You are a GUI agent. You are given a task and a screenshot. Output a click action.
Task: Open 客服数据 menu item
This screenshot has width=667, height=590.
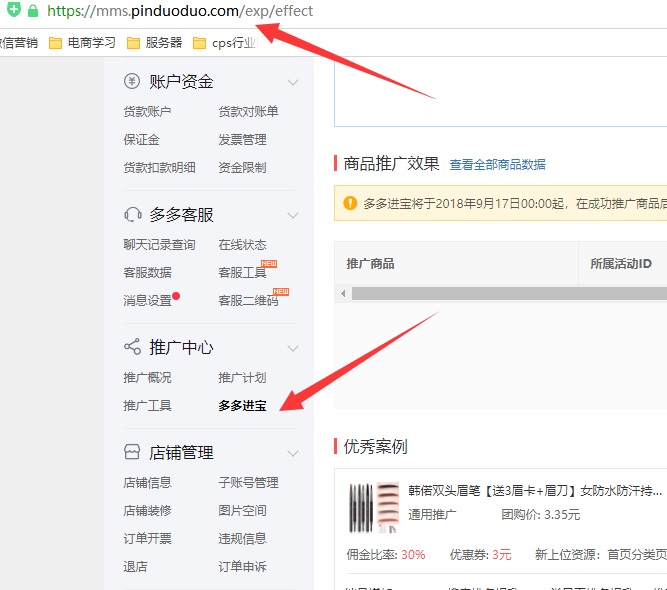coord(147,273)
